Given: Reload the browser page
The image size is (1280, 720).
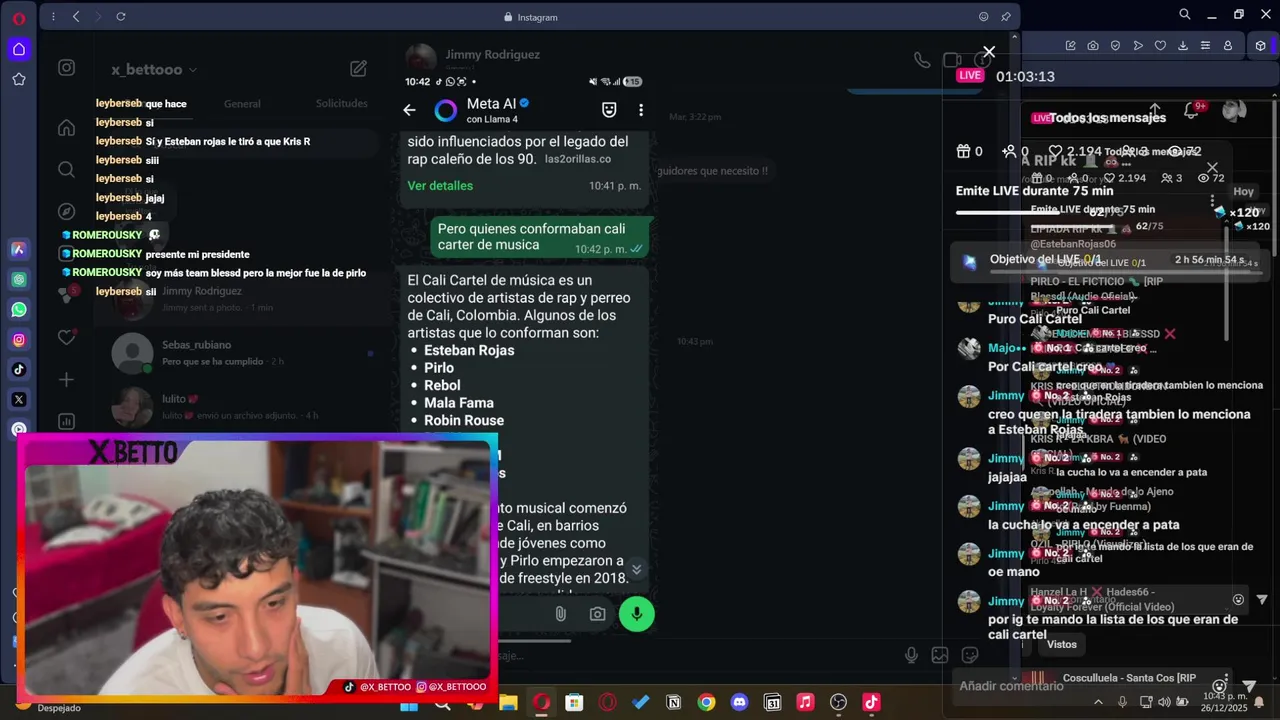Looking at the screenshot, I should point(121,17).
